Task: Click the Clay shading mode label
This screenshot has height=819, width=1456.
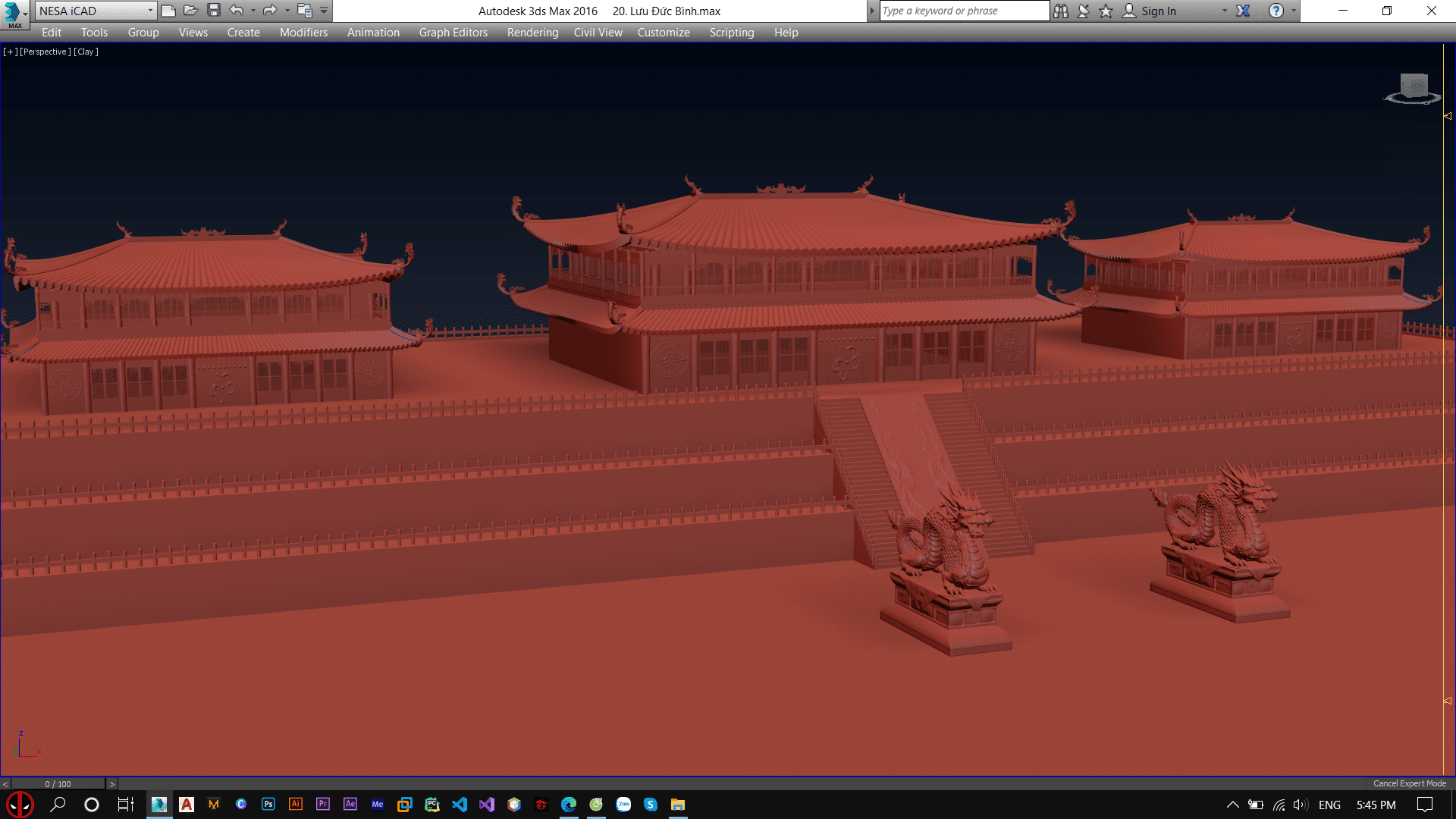Action: coord(86,52)
